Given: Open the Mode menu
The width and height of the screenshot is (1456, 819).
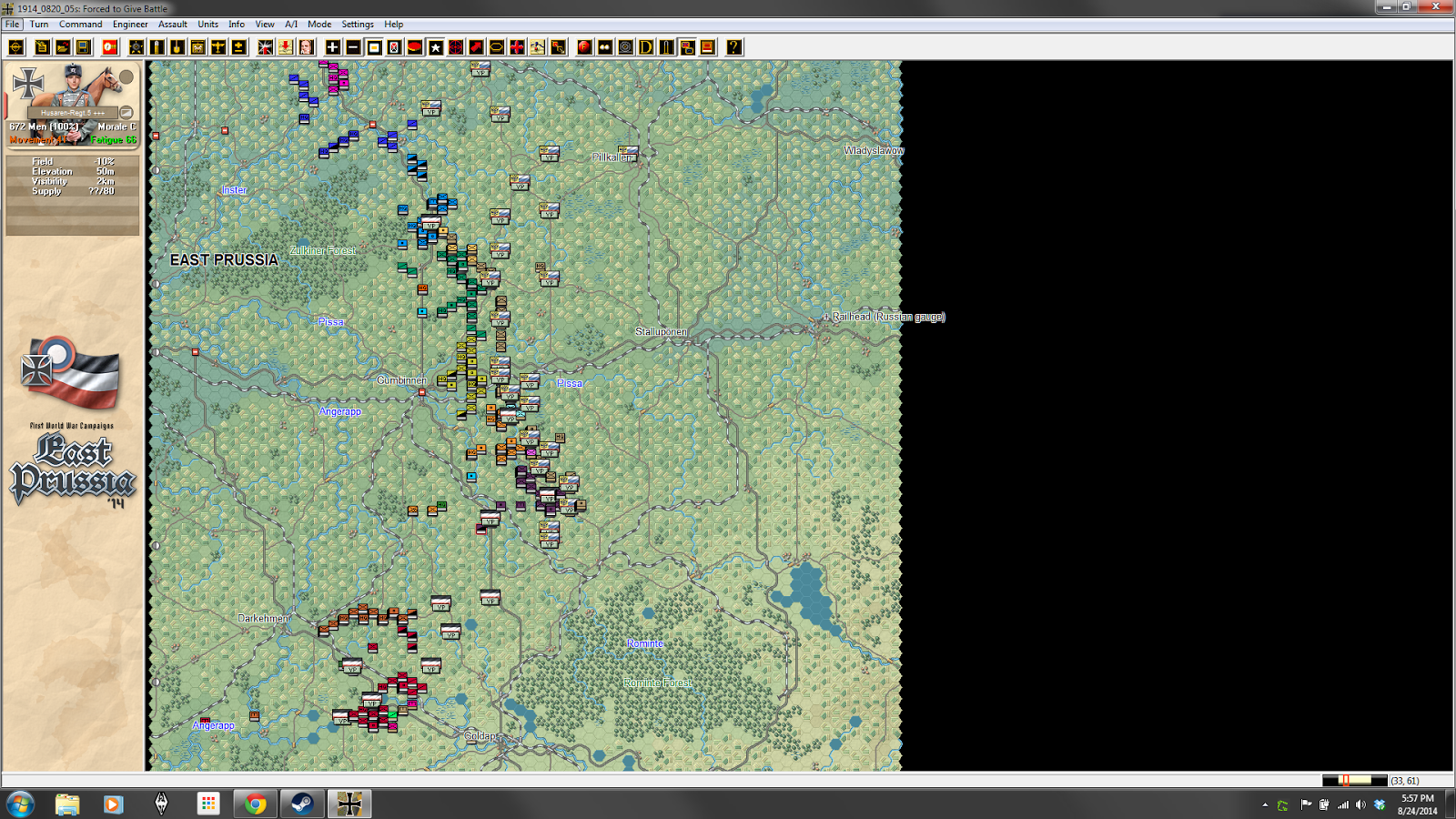Looking at the screenshot, I should (319, 25).
